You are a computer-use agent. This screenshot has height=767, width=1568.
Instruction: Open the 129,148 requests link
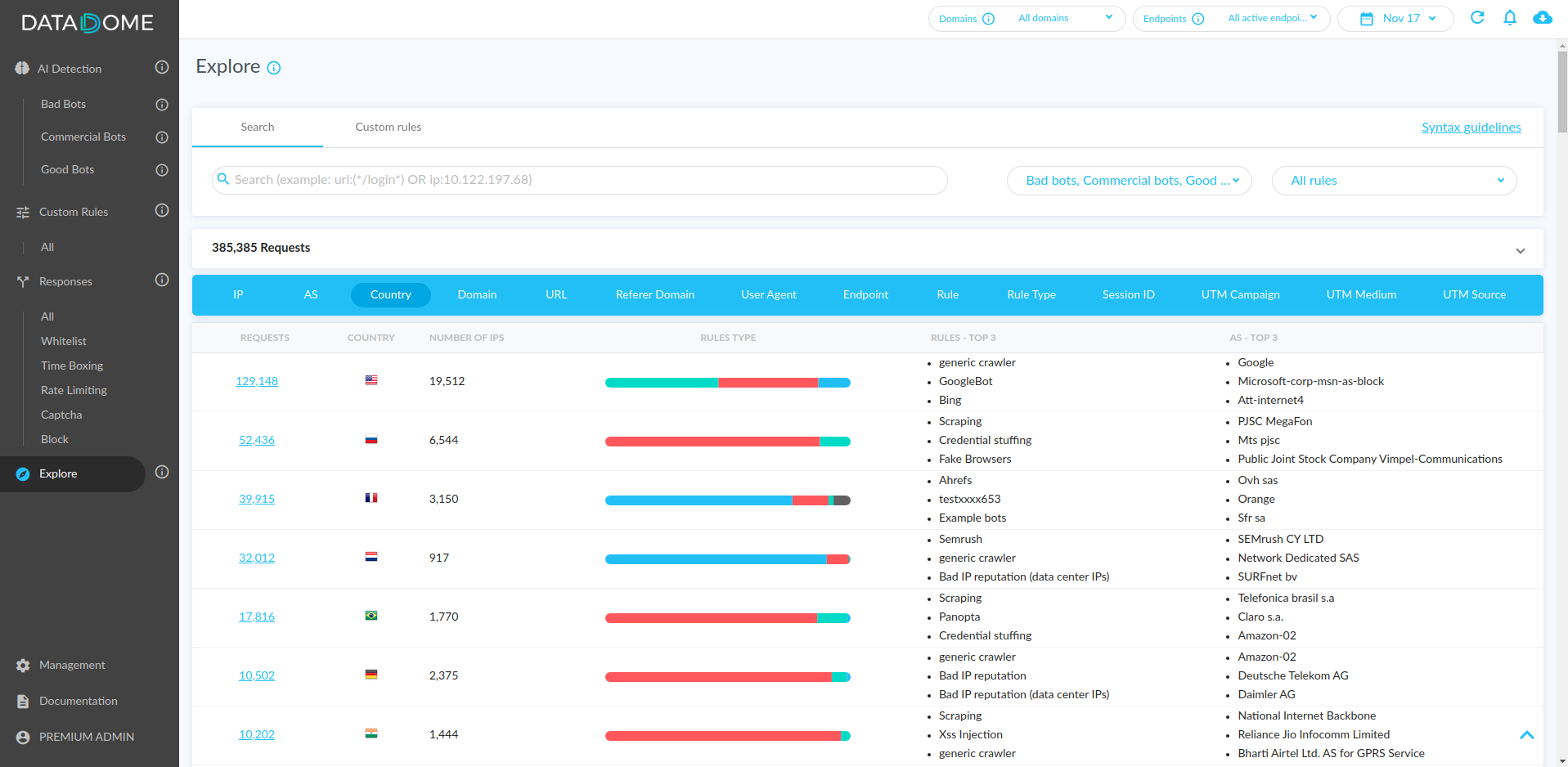[x=257, y=381]
